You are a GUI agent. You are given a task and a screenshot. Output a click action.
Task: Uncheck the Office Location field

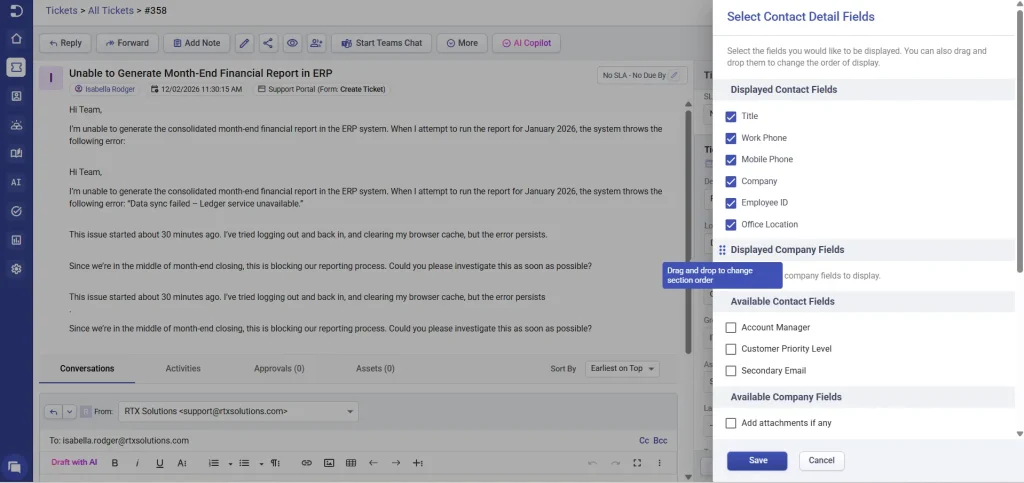click(731, 225)
